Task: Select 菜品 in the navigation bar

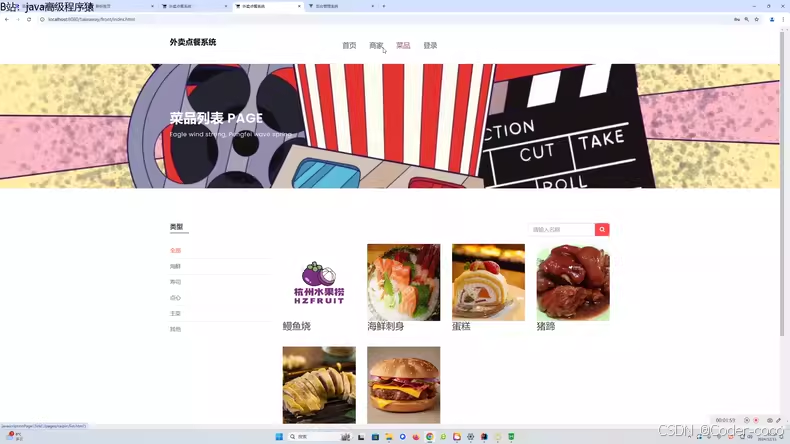Action: click(403, 45)
